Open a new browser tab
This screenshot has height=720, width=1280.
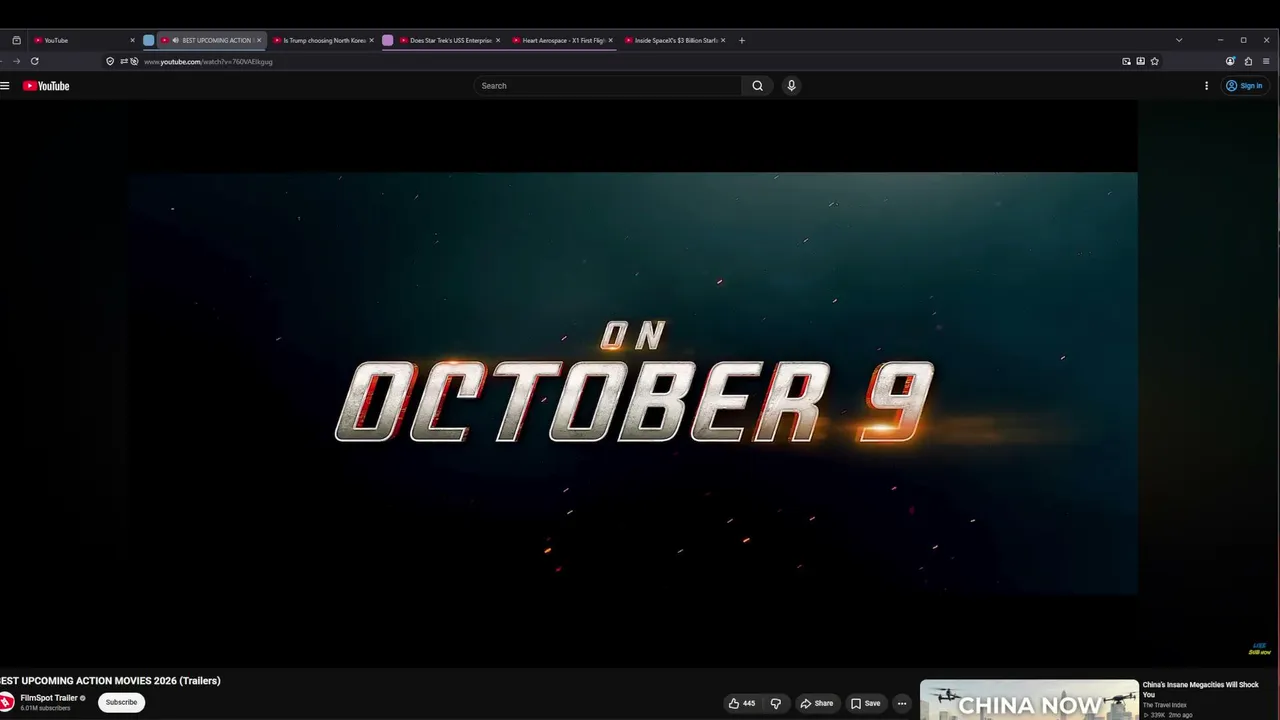(x=741, y=40)
